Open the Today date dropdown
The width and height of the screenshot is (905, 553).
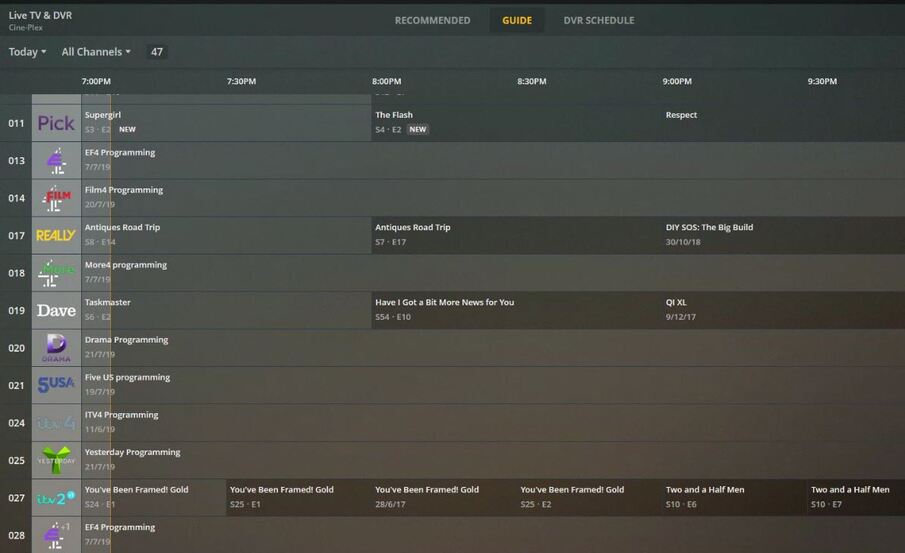click(27, 52)
